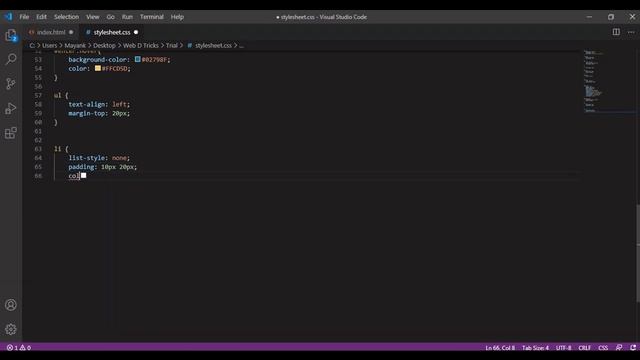The image size is (640, 360).
Task: Open the Accounts icon in activity bar
Action: point(11,305)
